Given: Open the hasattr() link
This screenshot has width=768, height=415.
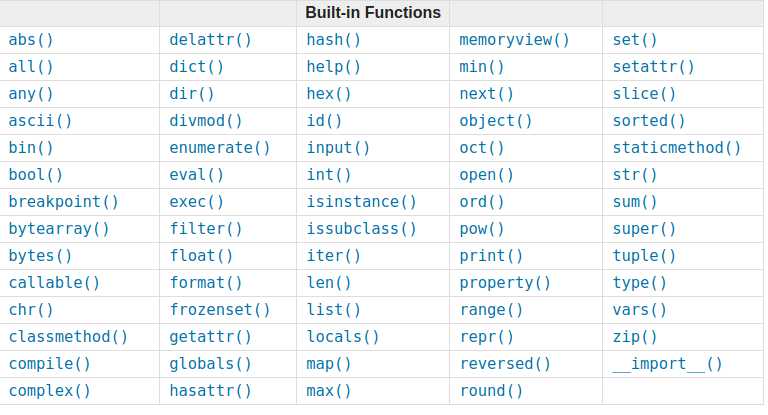Looking at the screenshot, I should click(210, 391).
